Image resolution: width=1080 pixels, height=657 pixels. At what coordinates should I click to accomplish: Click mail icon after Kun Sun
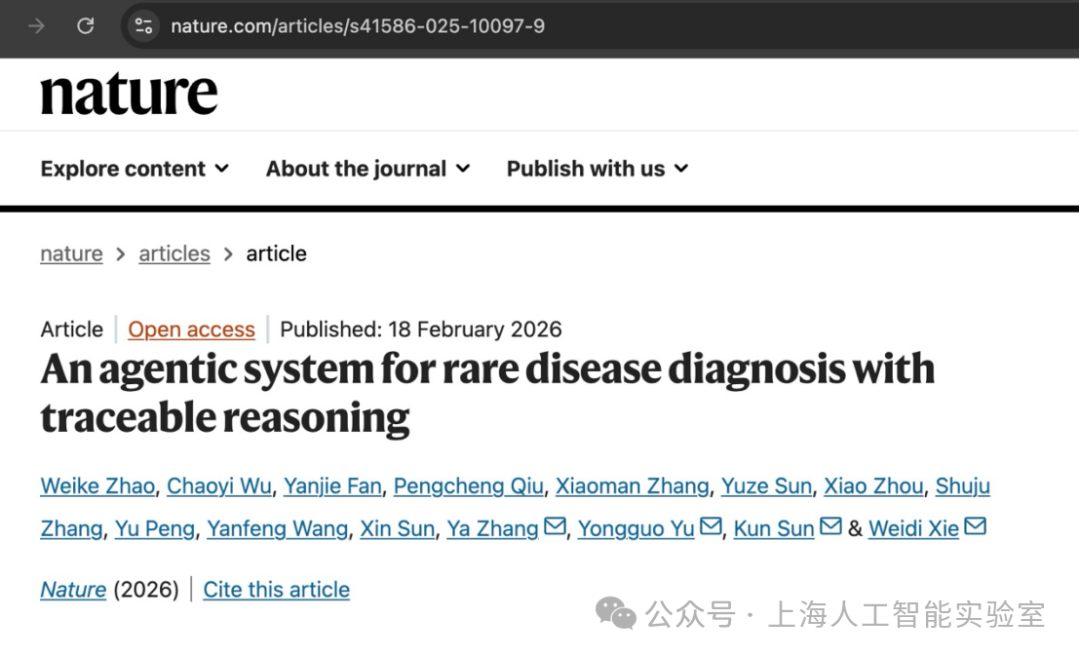click(x=831, y=527)
